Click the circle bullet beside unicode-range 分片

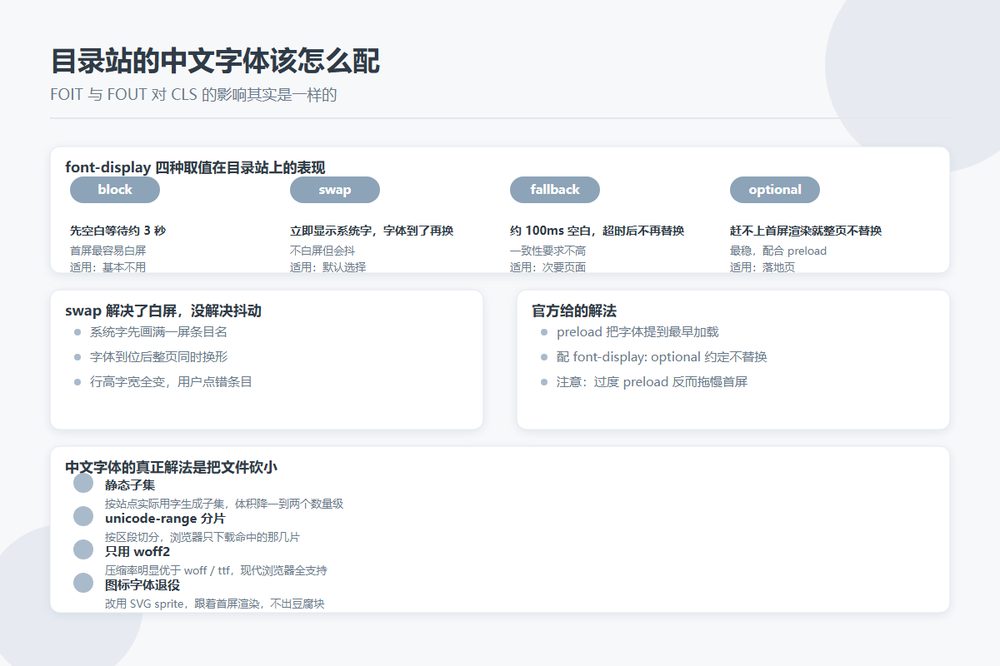[x=83, y=516]
